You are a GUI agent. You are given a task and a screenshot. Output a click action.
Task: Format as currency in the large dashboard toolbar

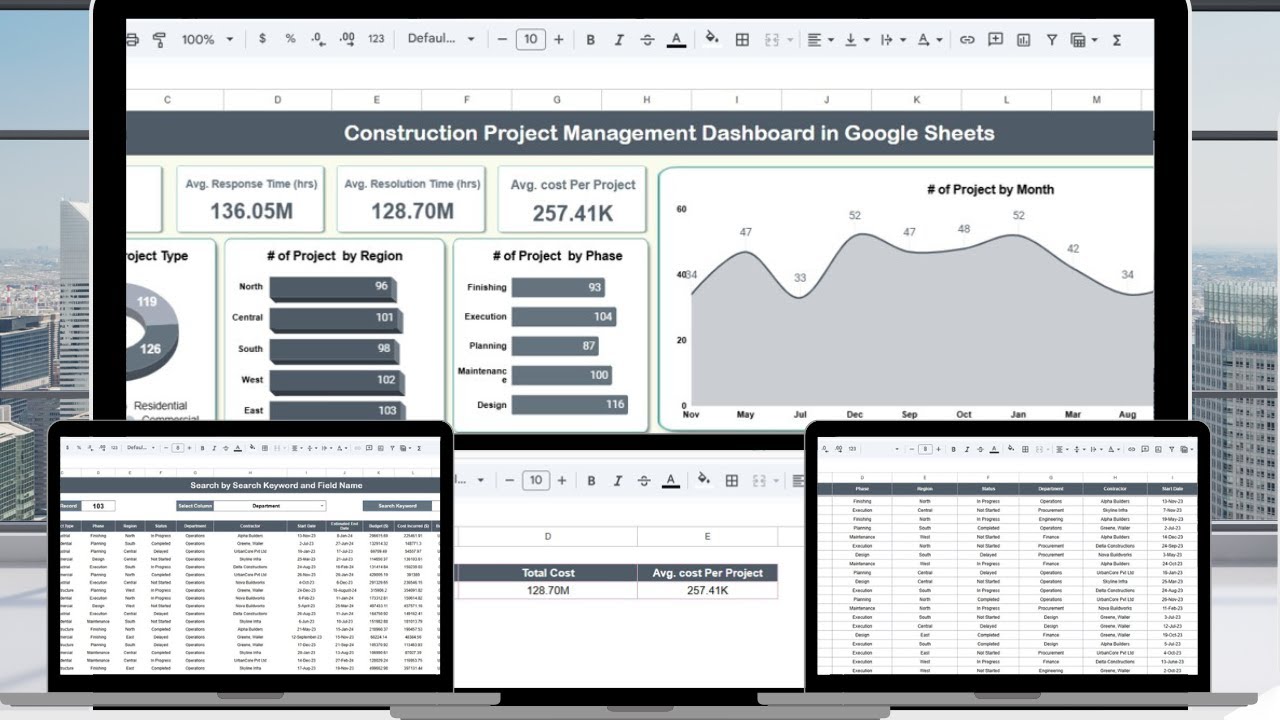point(262,39)
